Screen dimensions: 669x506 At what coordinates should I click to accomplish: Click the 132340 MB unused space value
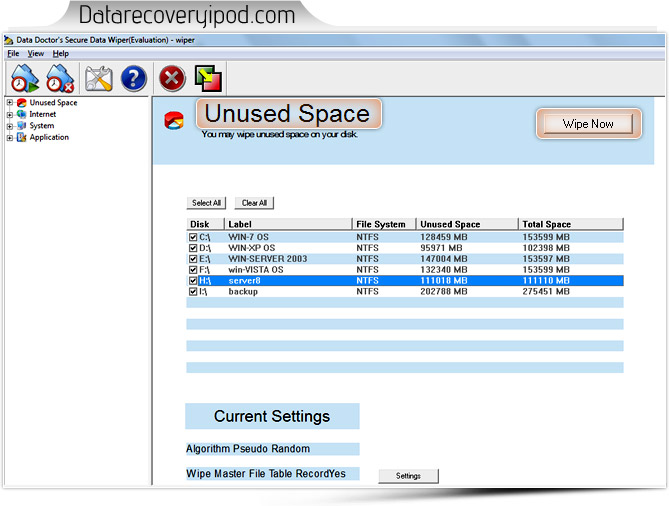point(444,270)
